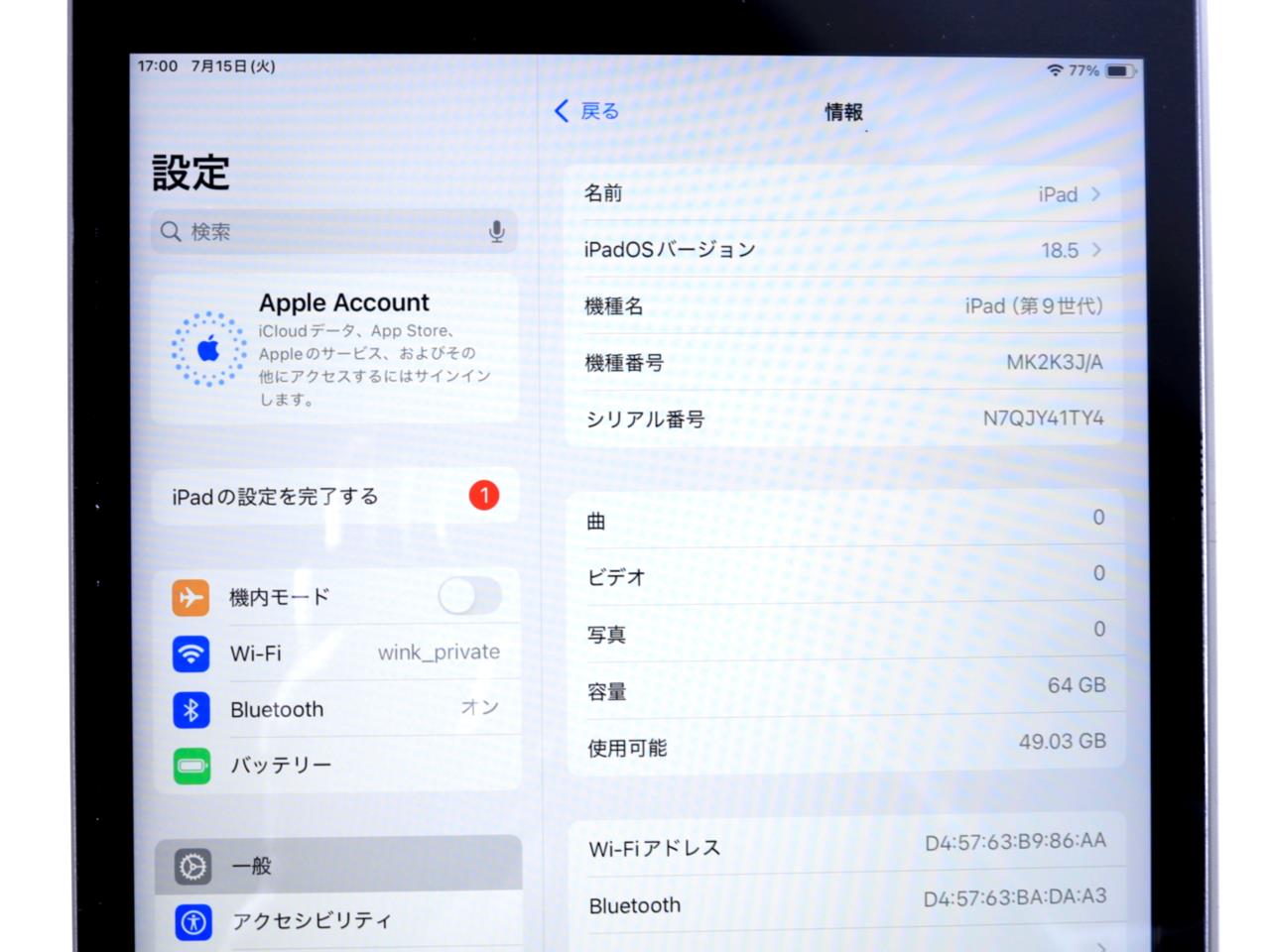1270x952 pixels.
Task: Click the 検索 search field
Action: pos(334,232)
